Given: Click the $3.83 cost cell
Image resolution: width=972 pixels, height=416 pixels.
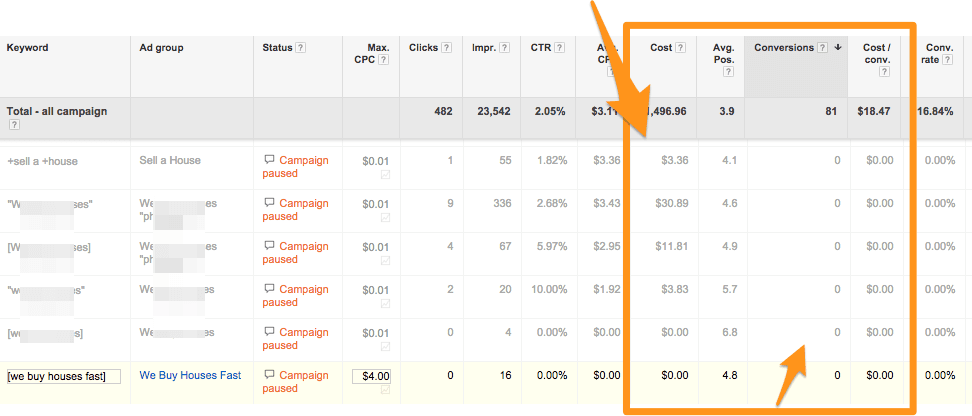Looking at the screenshot, I should tap(674, 290).
